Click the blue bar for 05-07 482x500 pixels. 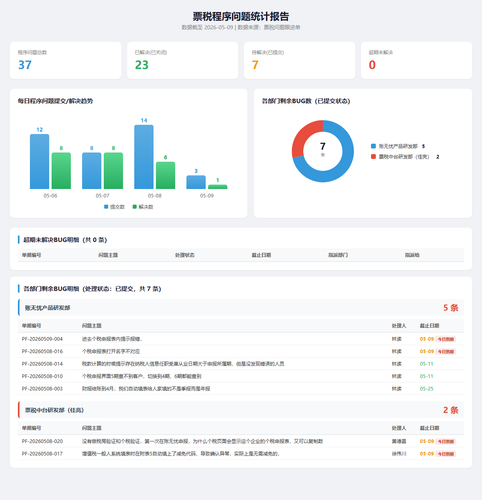(92, 171)
